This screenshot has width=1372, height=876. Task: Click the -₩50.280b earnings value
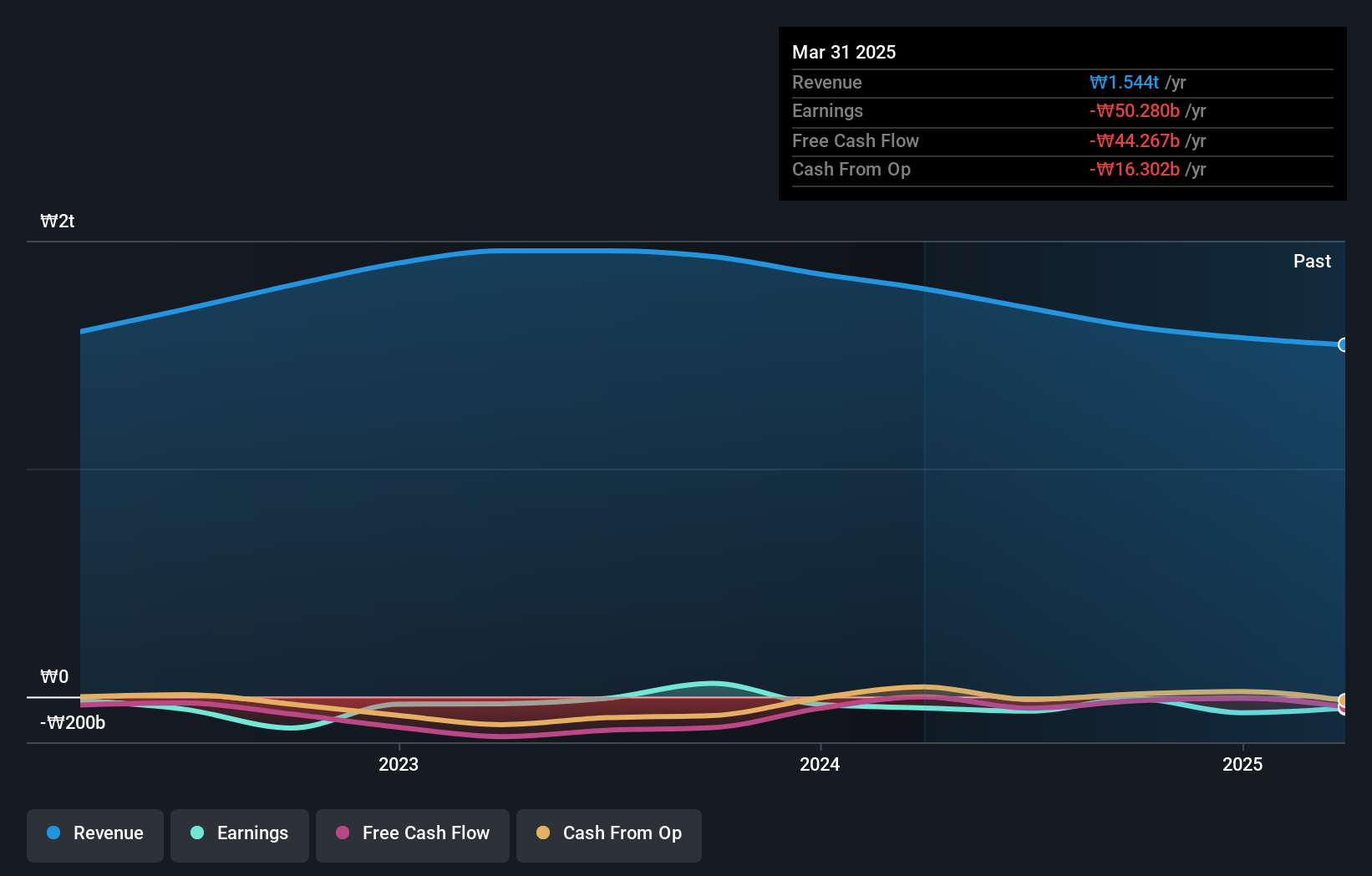pos(1135,110)
